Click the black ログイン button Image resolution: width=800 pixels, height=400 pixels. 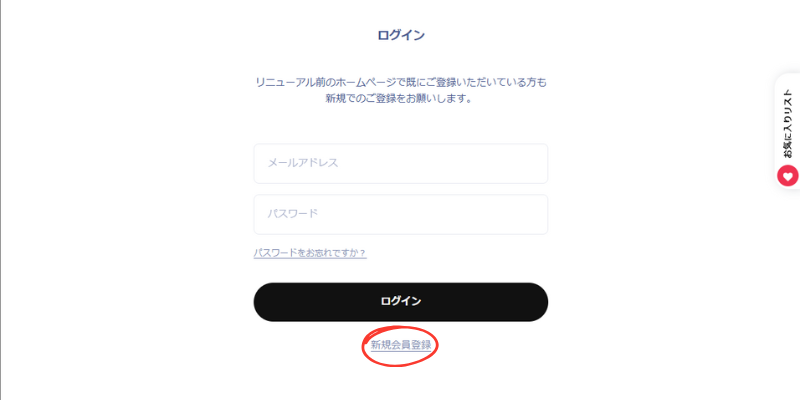tap(401, 302)
